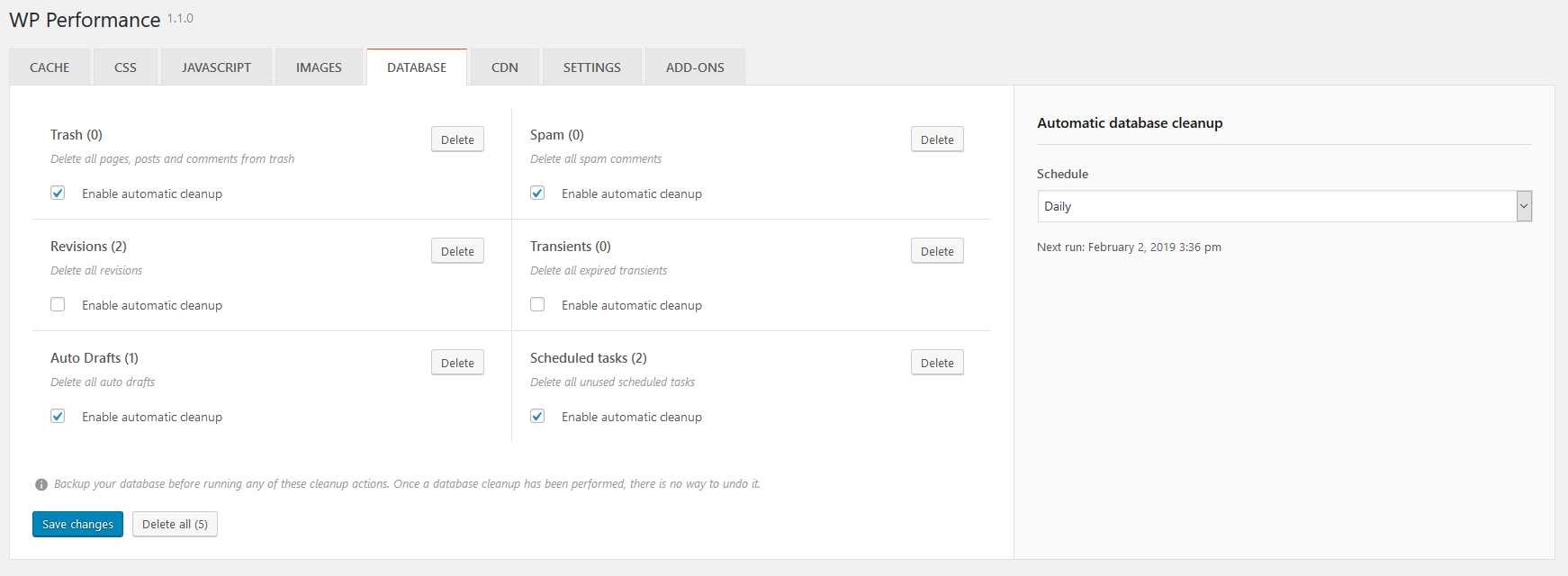
Task: Go to the JavaScript tab
Action: pos(216,67)
